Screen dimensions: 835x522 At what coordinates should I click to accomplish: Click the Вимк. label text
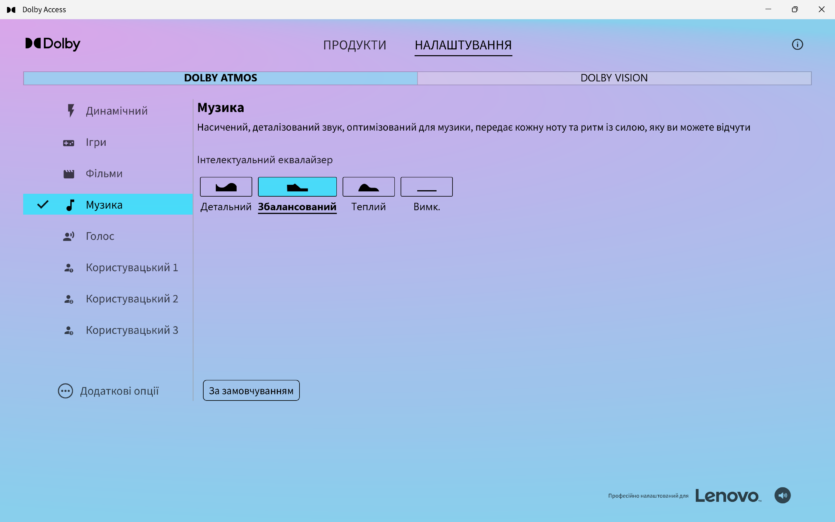(427, 207)
